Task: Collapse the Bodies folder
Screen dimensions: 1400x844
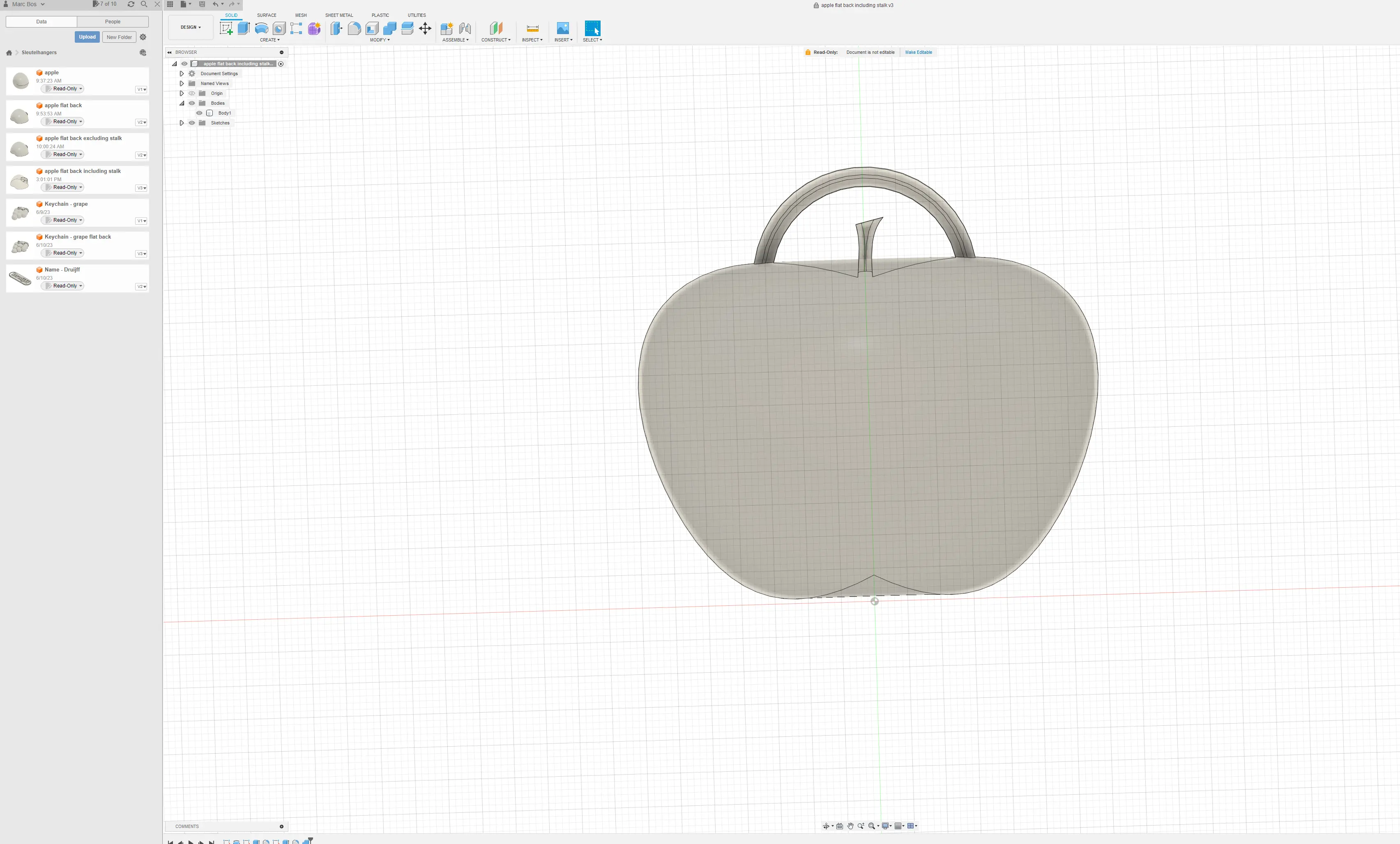Action: [182, 103]
